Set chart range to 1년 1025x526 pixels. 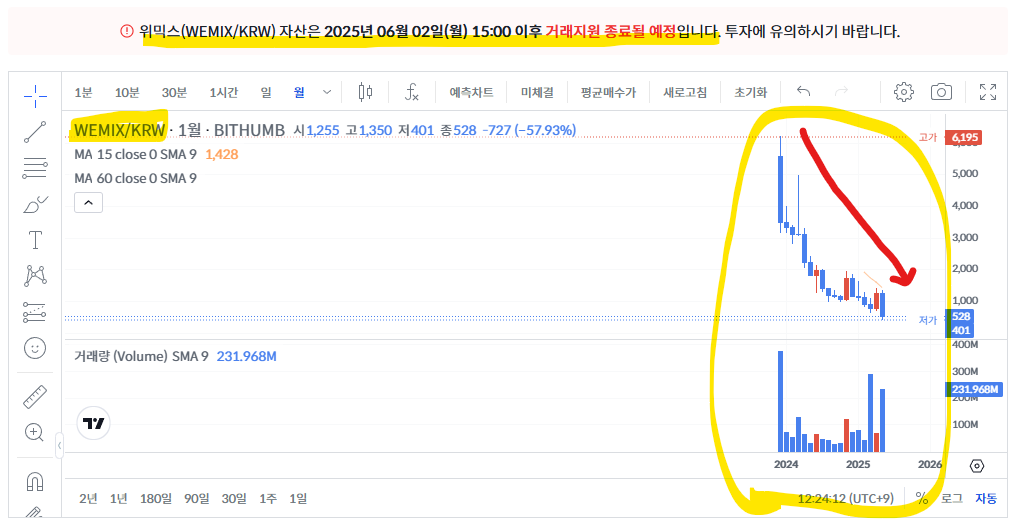(119, 499)
